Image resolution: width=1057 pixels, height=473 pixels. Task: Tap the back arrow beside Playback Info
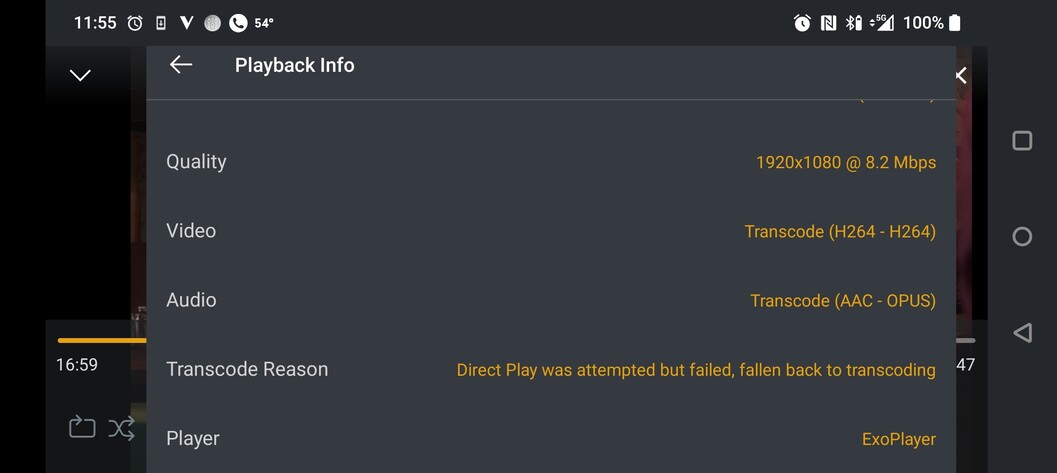point(181,65)
